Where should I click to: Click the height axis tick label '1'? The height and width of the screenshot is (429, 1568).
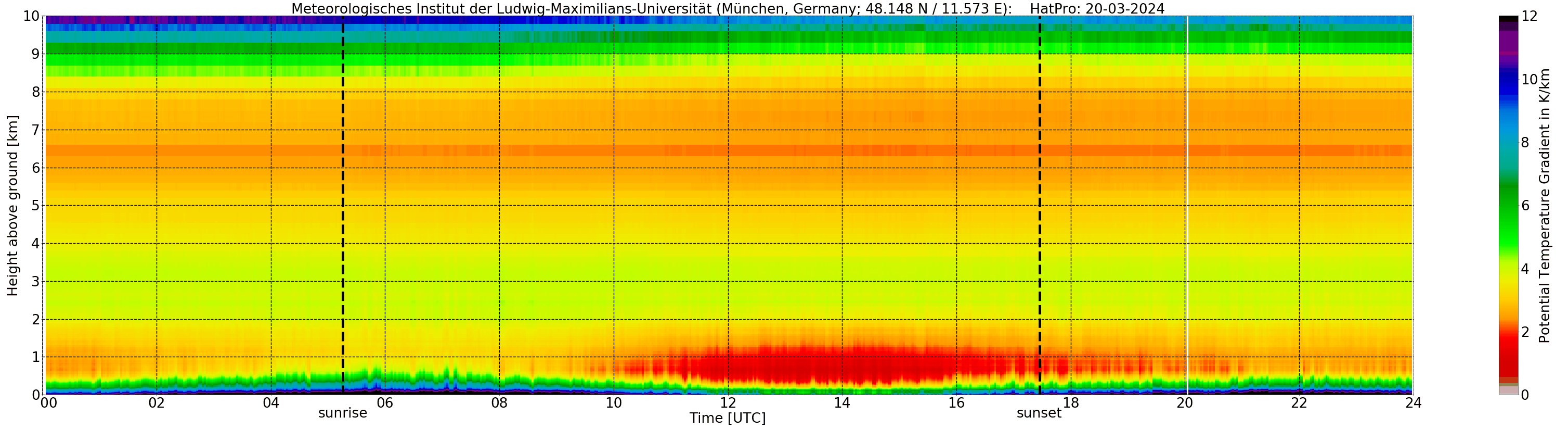click(36, 357)
